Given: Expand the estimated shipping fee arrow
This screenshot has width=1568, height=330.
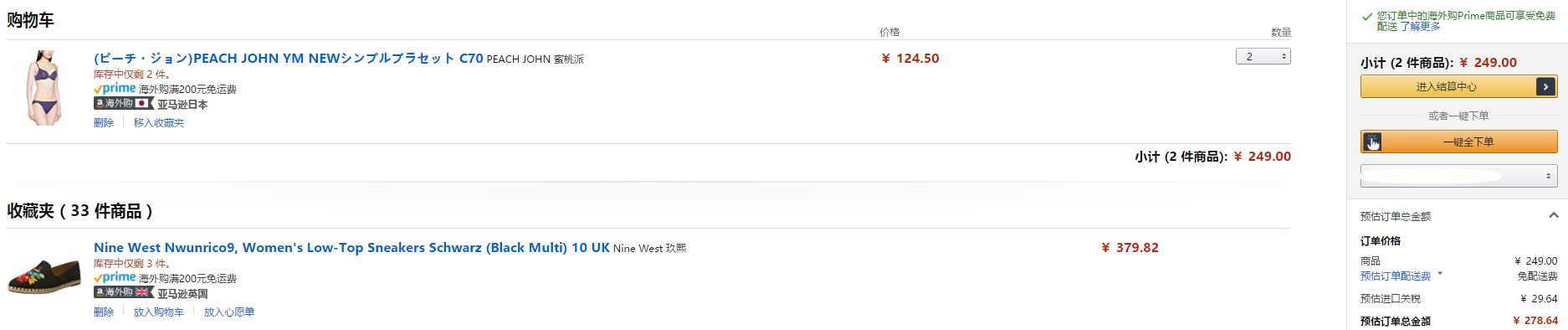Looking at the screenshot, I should coord(1440,274).
